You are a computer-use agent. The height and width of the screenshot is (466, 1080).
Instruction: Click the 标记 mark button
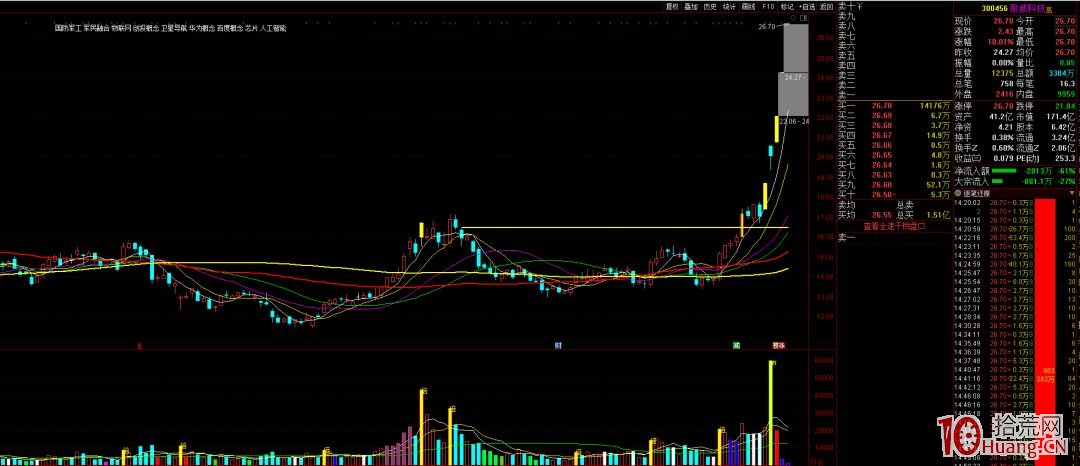(786, 6)
